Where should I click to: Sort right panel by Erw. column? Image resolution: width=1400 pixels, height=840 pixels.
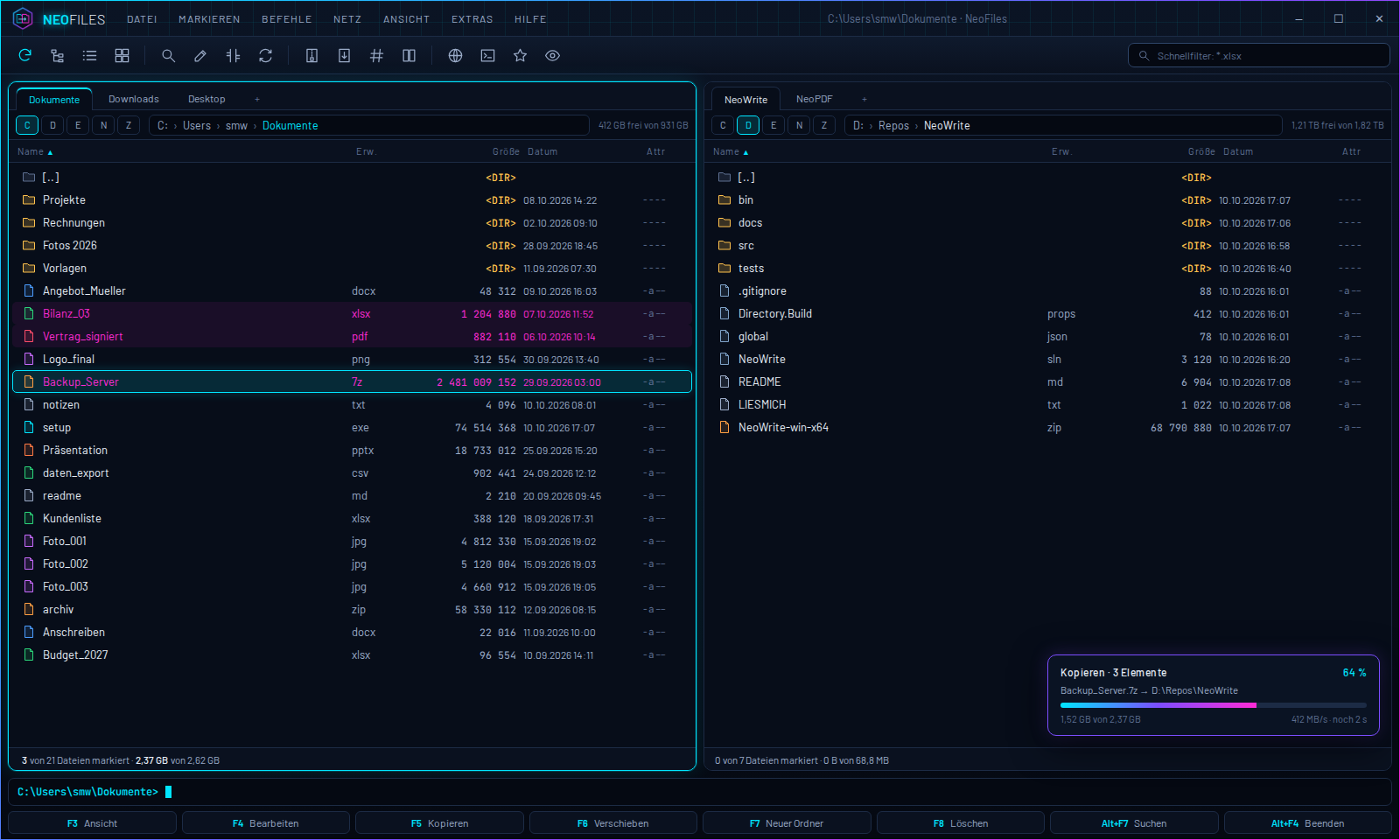pos(1062,151)
